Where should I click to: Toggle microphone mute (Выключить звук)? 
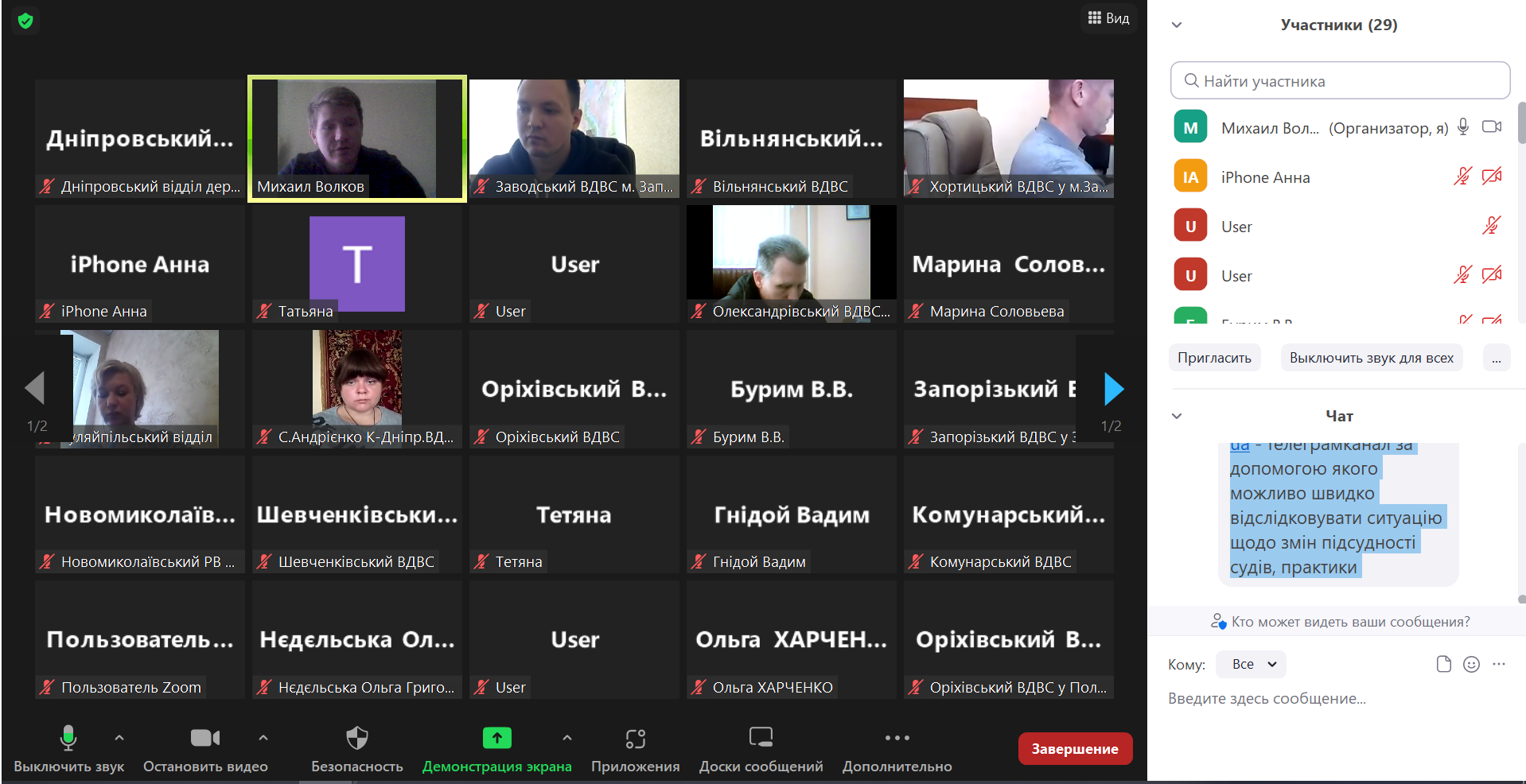click(68, 739)
